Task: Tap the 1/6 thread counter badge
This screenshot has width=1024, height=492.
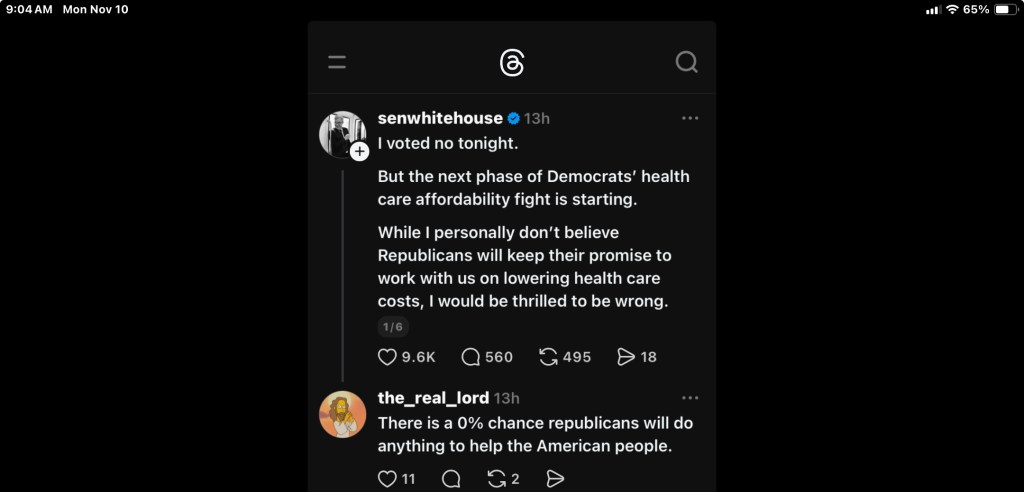Action: click(393, 327)
